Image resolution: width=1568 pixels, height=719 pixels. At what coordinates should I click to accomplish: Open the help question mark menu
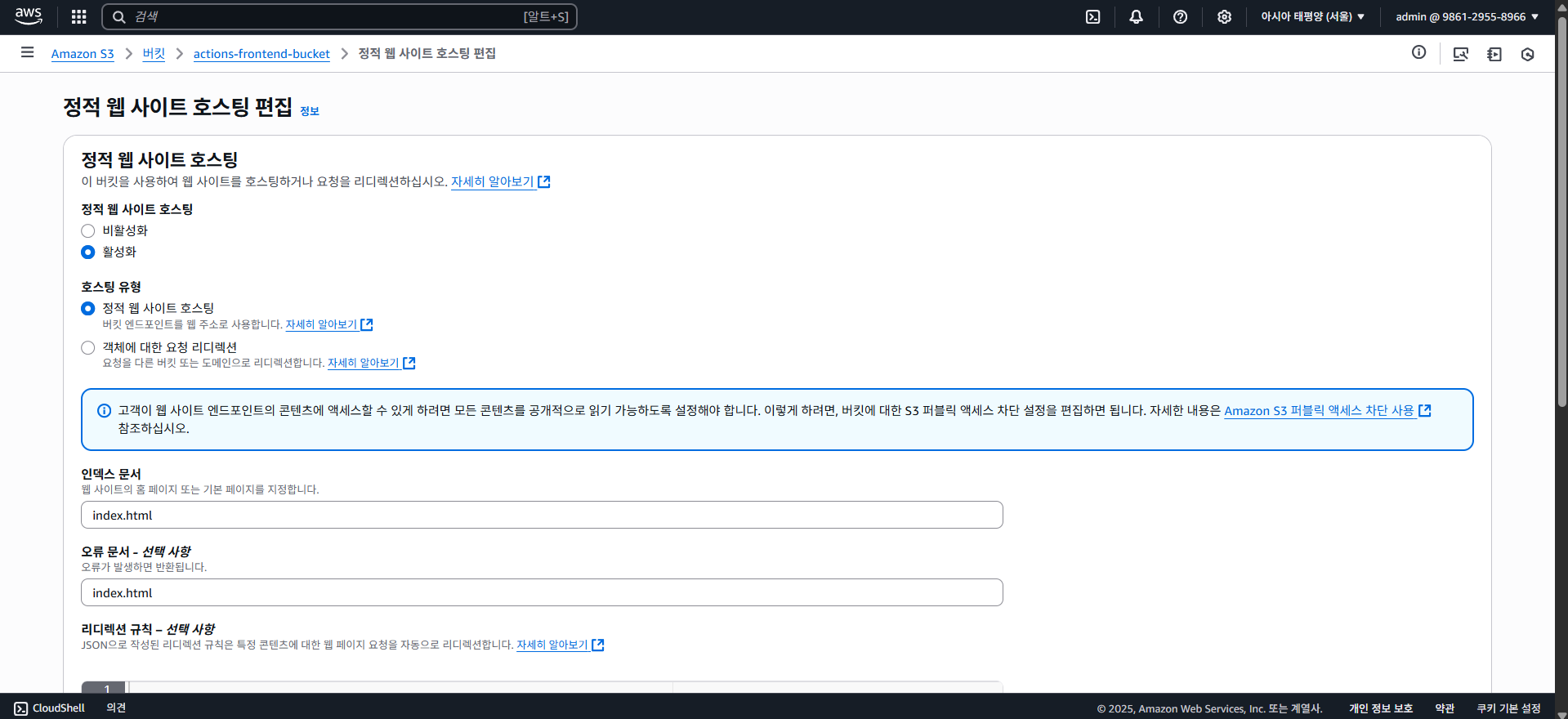[1180, 16]
